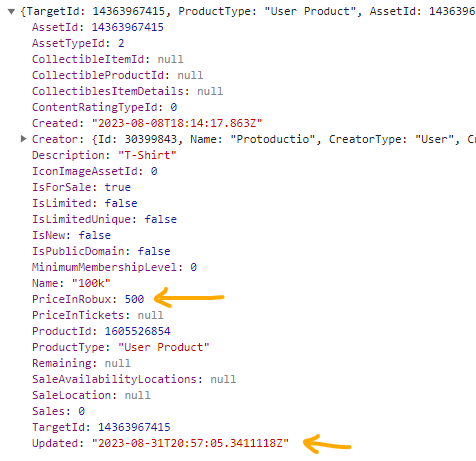Click the MinimumMembershipLevel property
This screenshot has height=461, width=476.
[114, 267]
